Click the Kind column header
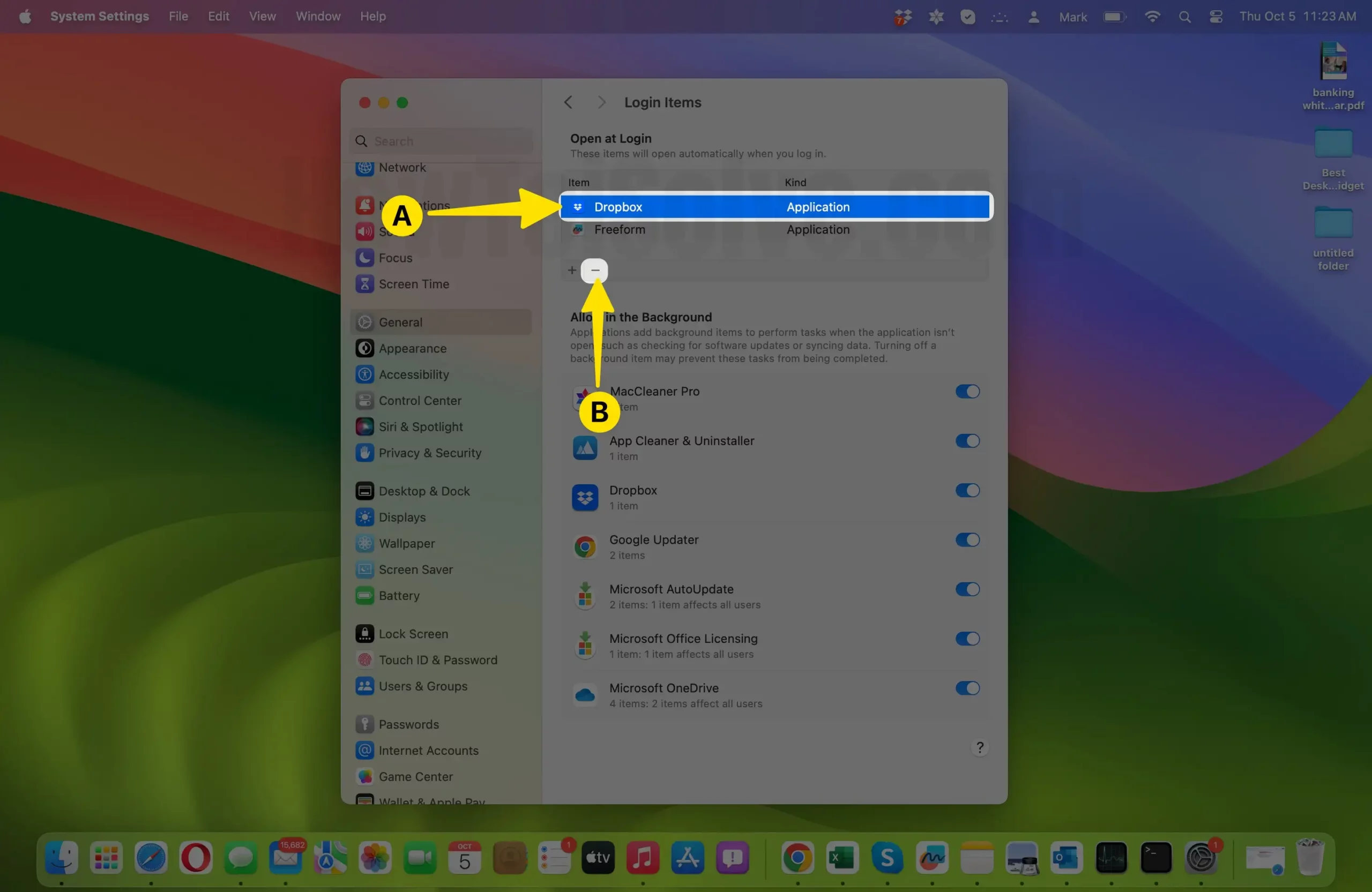Viewport: 1372px width, 892px height. (x=795, y=183)
